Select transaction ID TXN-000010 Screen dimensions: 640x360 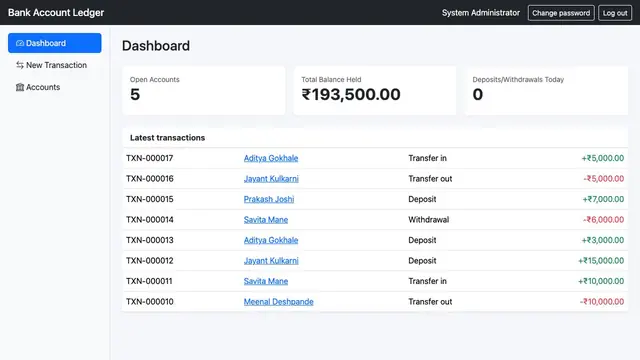point(149,302)
